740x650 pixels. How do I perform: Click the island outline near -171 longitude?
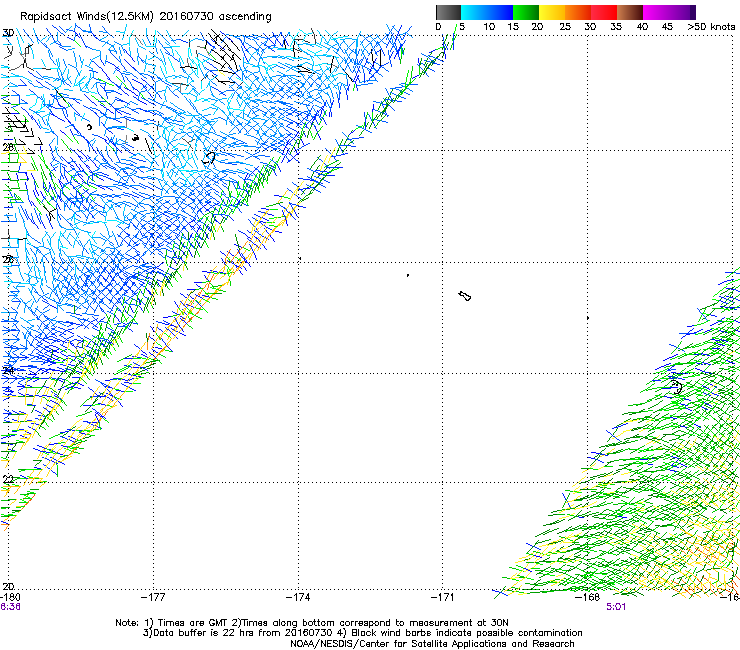pos(465,296)
